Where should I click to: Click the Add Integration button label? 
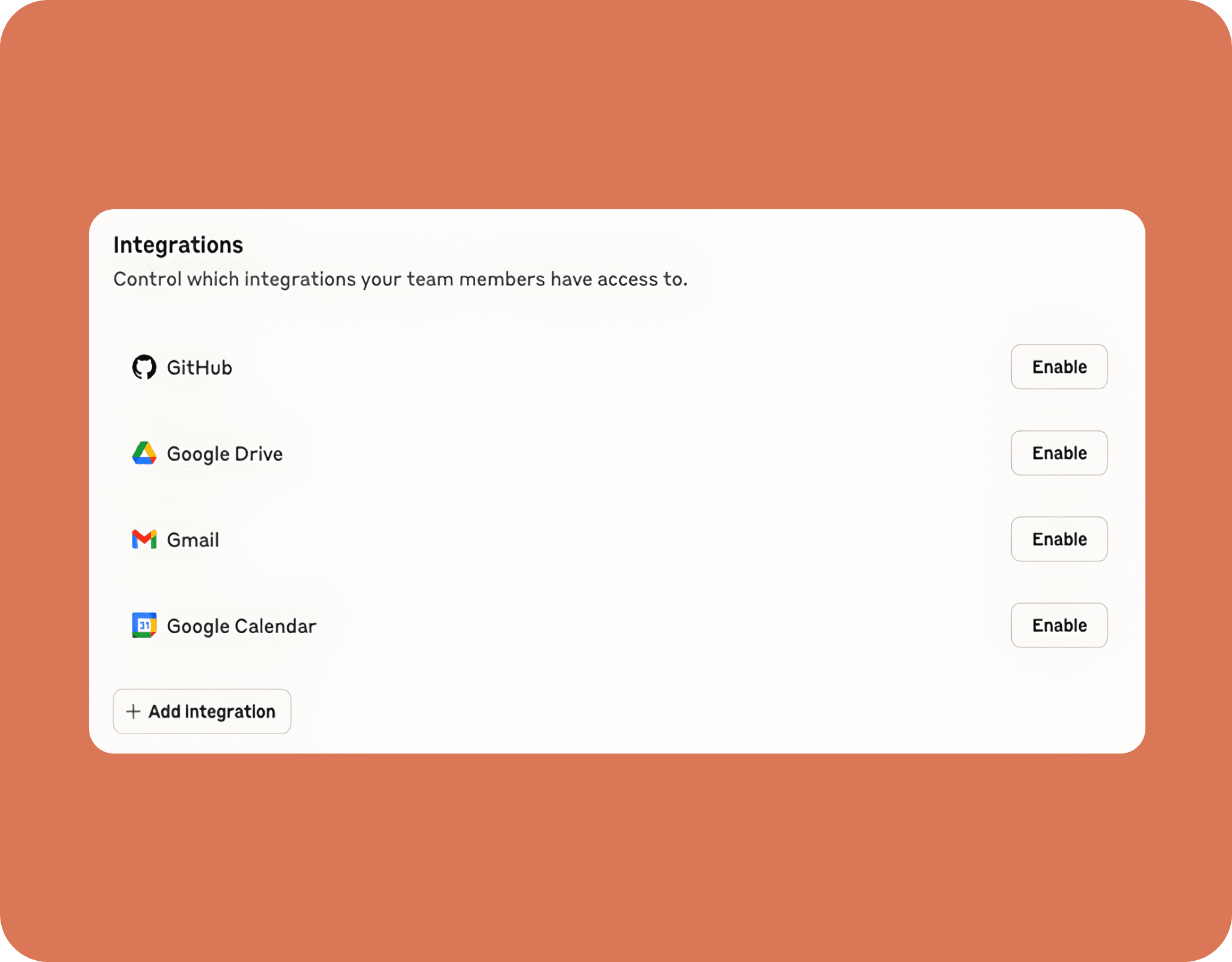click(x=212, y=711)
